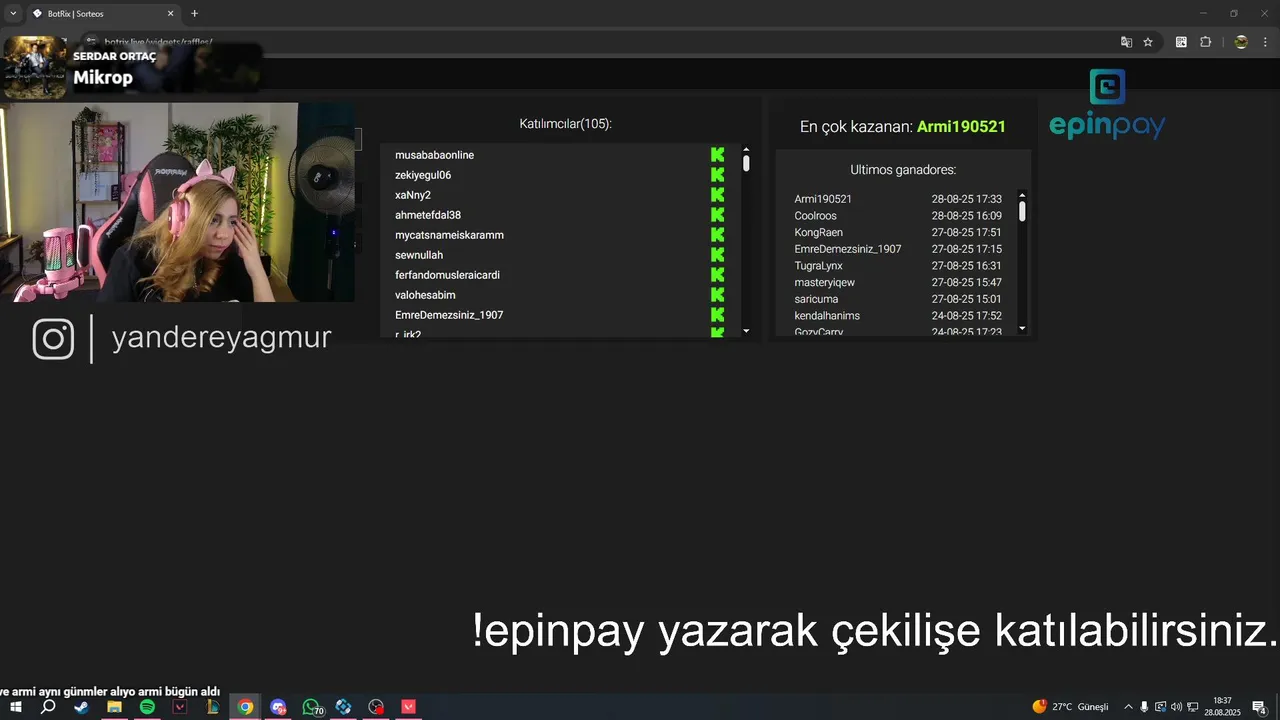Click the Kick icon on the sewnullah row
This screenshot has width=1280, height=720.
coord(717,255)
